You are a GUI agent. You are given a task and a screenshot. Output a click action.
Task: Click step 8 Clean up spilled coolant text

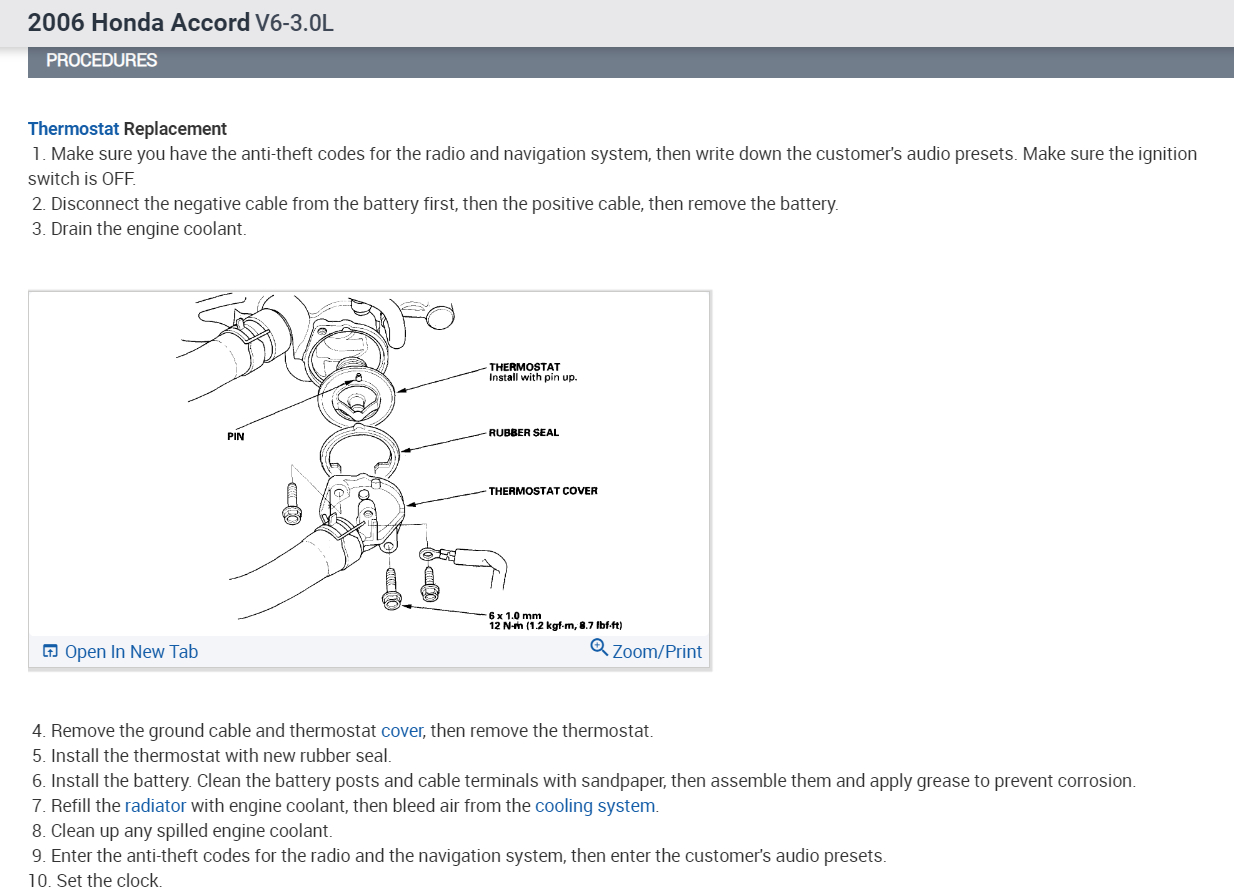(182, 831)
